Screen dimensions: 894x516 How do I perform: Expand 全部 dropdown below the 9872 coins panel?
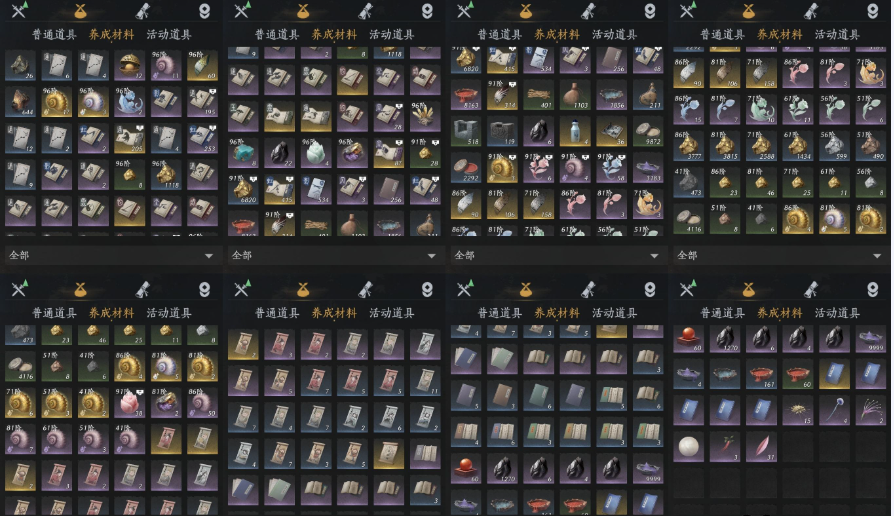[556, 255]
